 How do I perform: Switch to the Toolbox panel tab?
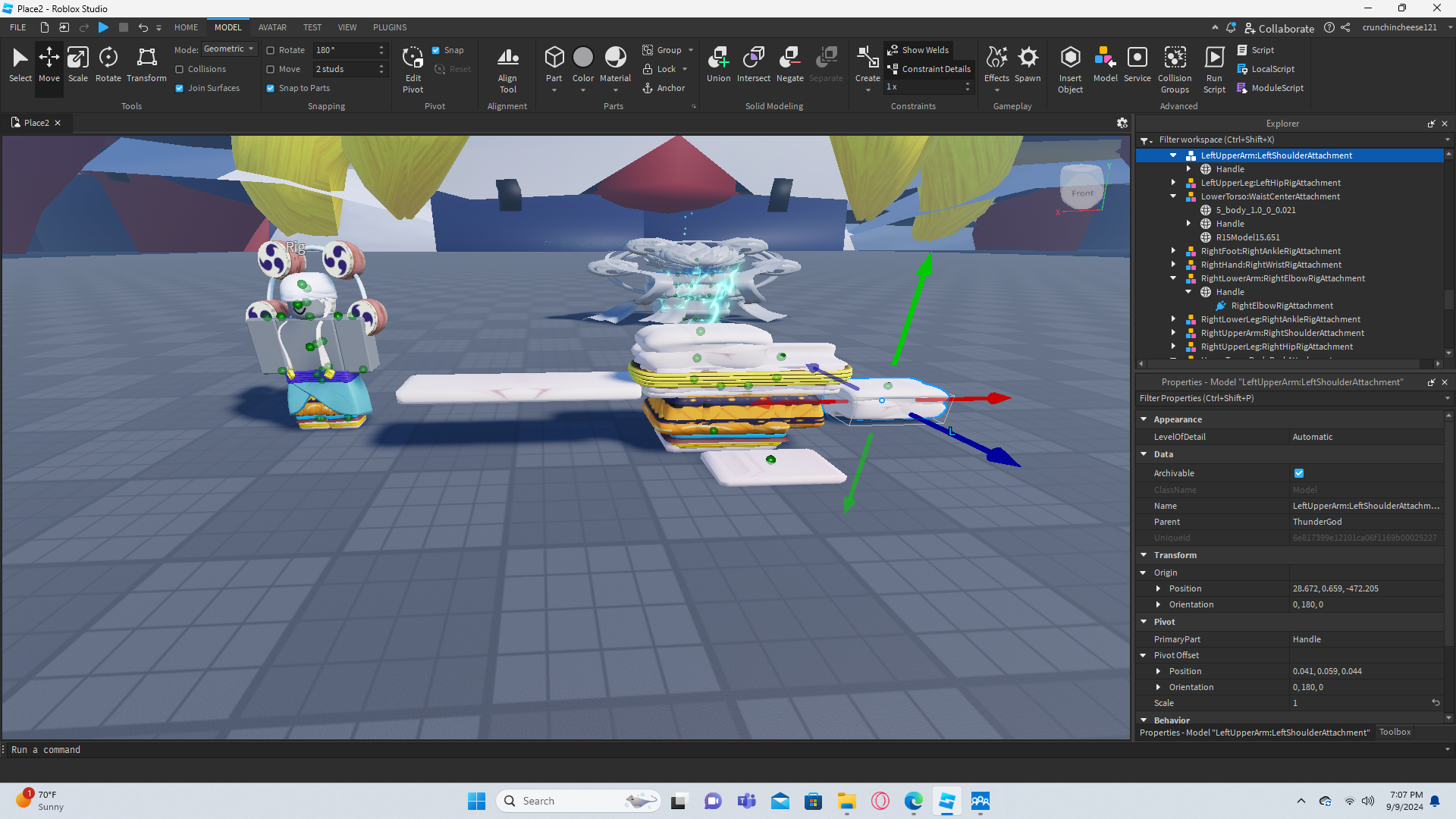click(1395, 733)
